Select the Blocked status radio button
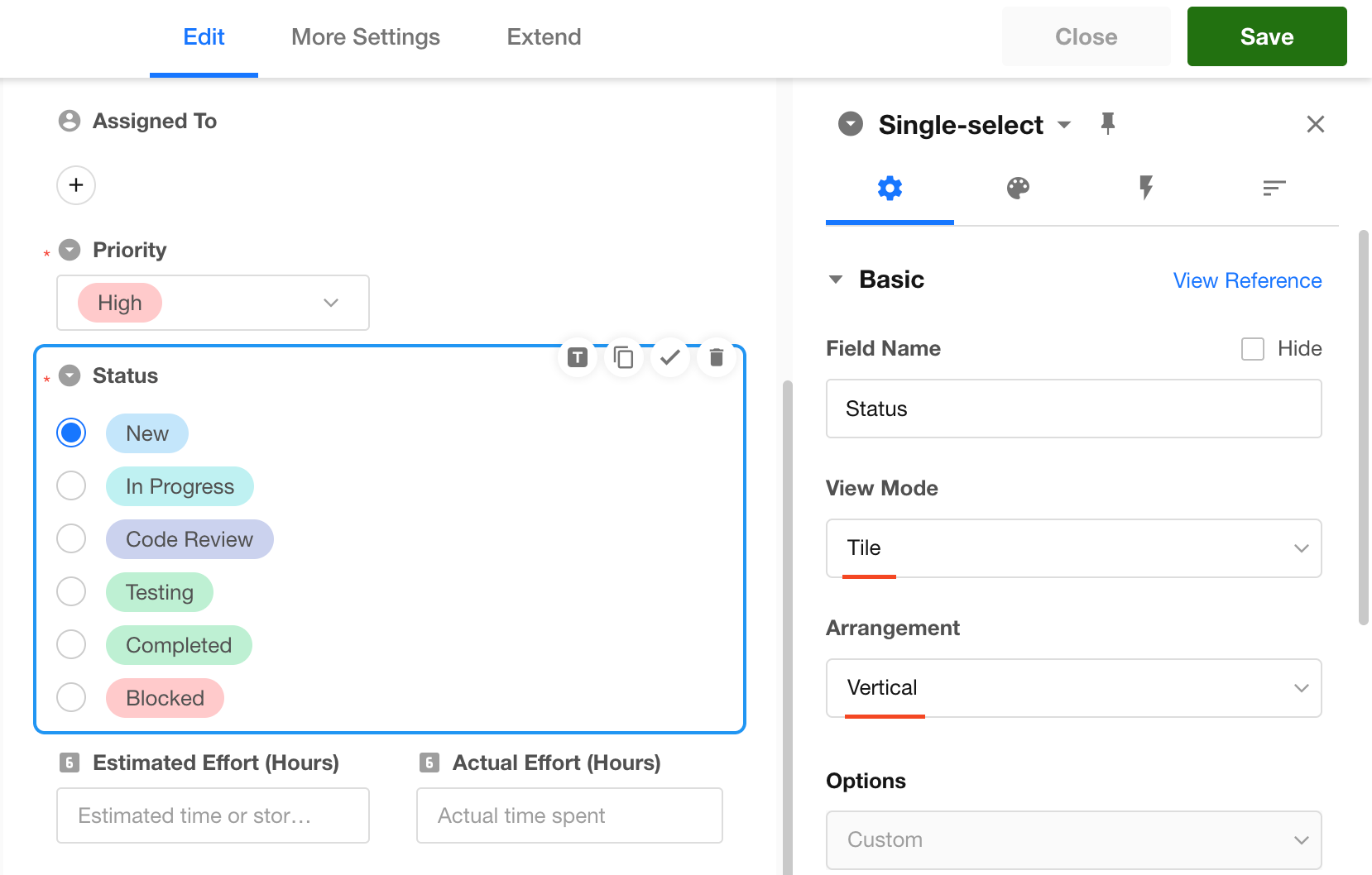This screenshot has height=875, width=1372. click(x=71, y=698)
